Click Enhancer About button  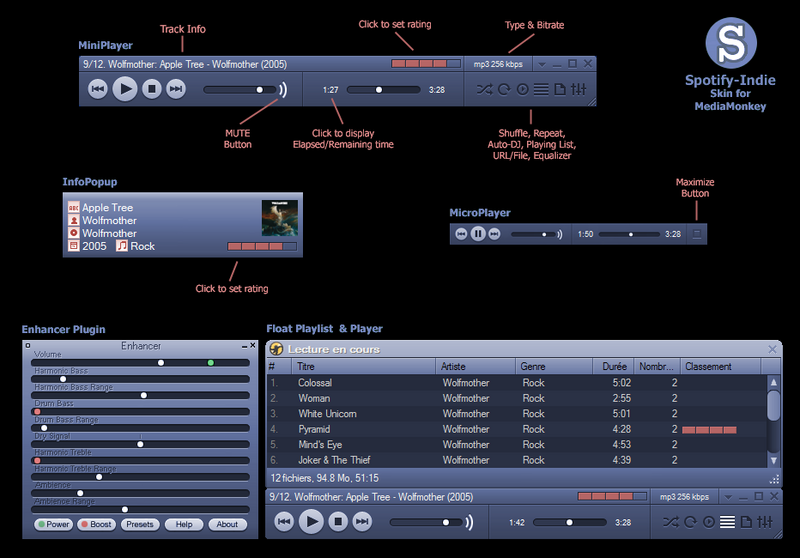227,524
